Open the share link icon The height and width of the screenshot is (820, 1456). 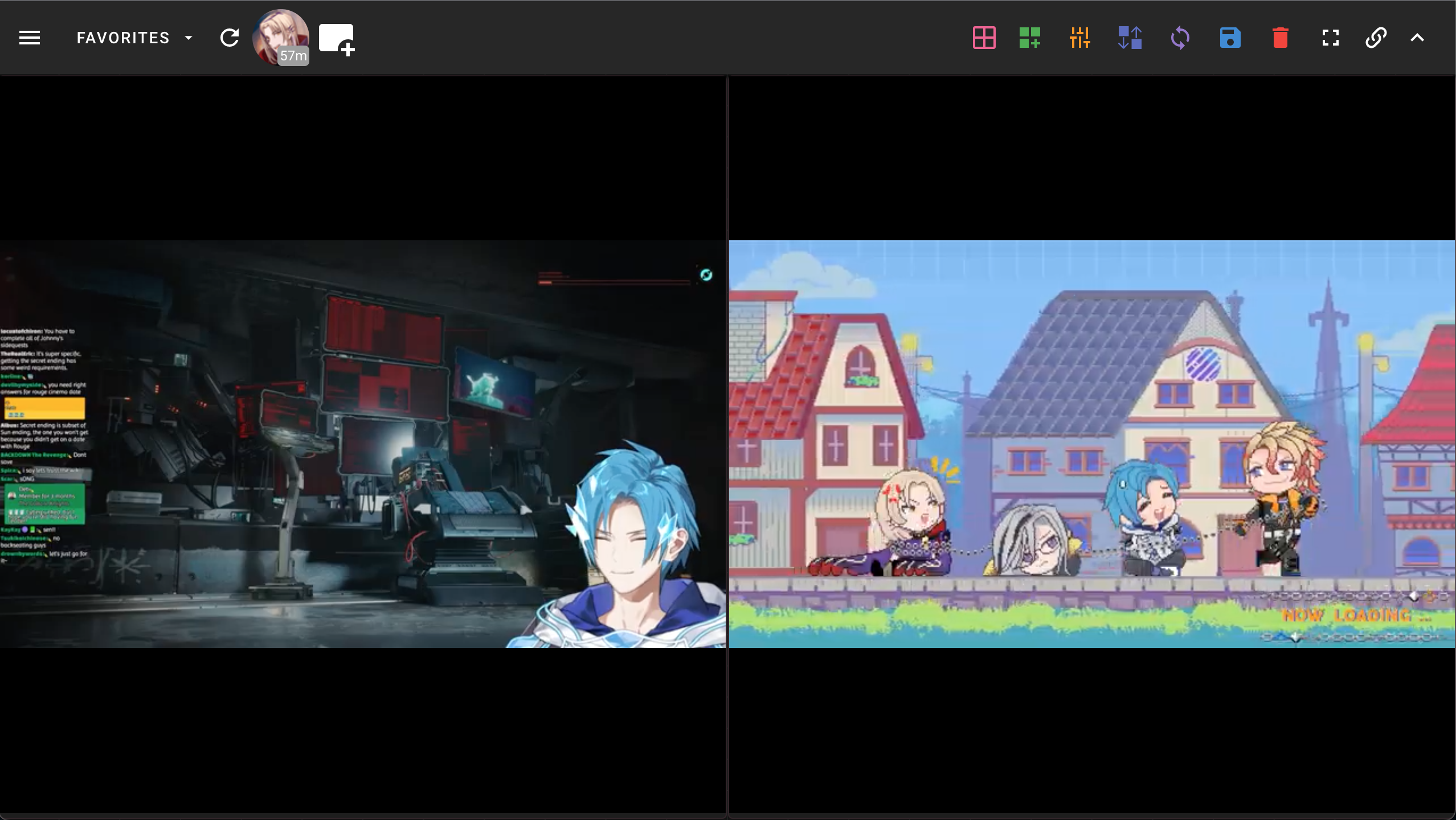coord(1376,38)
